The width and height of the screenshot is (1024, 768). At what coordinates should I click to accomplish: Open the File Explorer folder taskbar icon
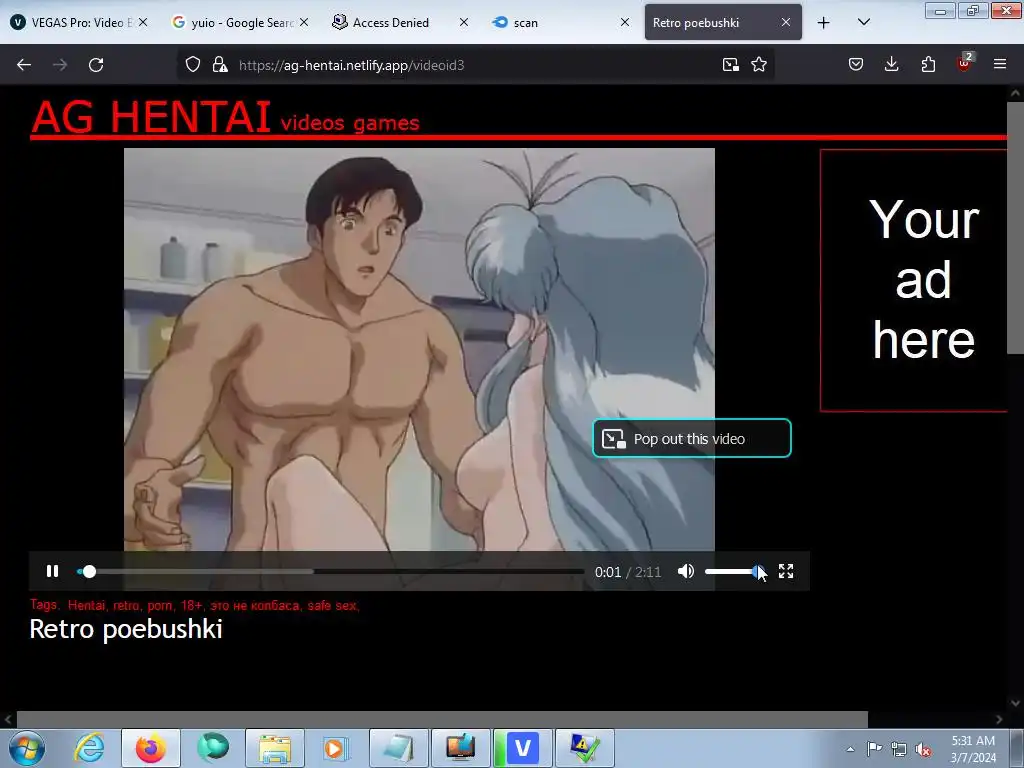pos(275,748)
